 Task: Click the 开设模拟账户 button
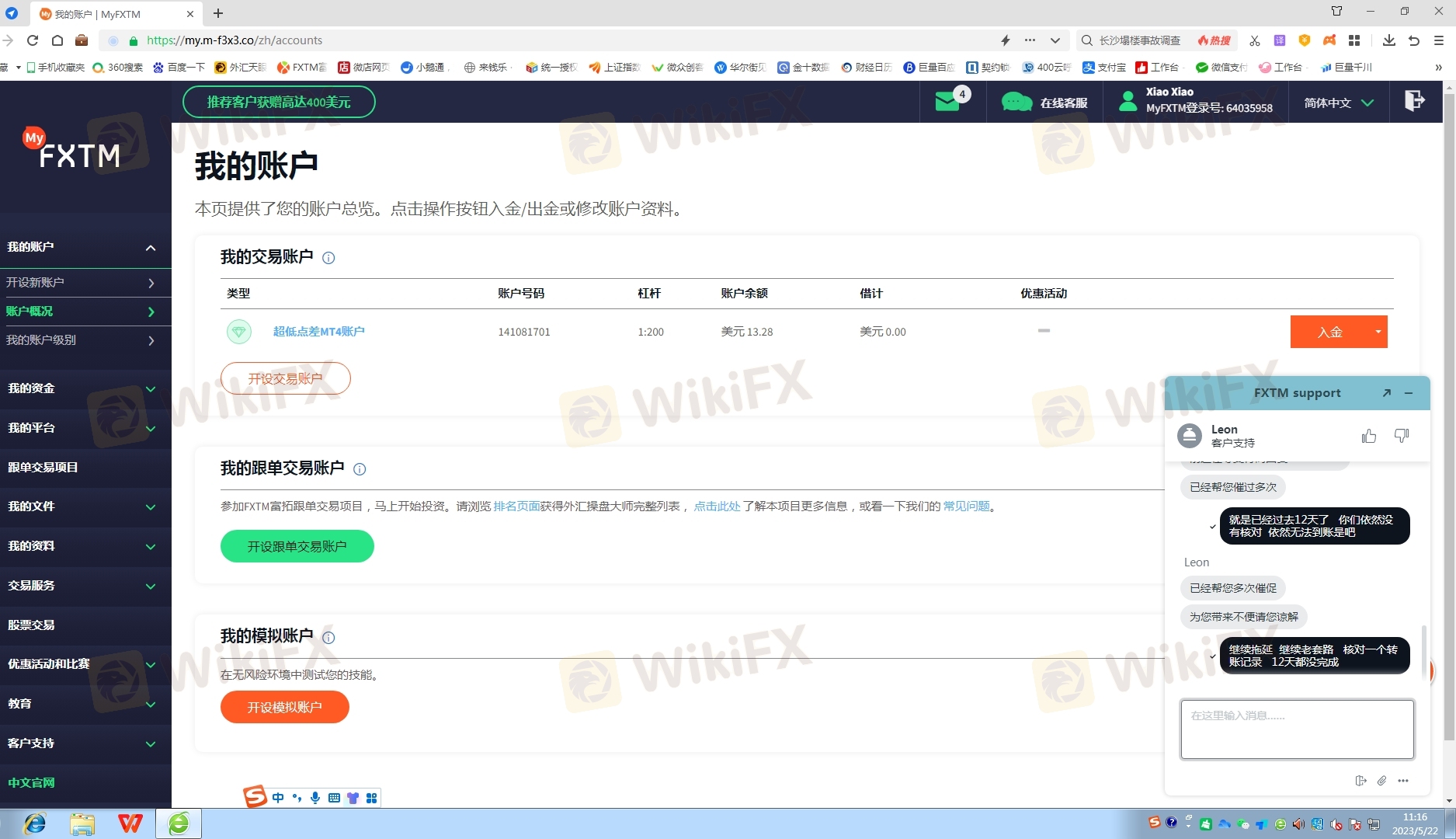tap(284, 707)
